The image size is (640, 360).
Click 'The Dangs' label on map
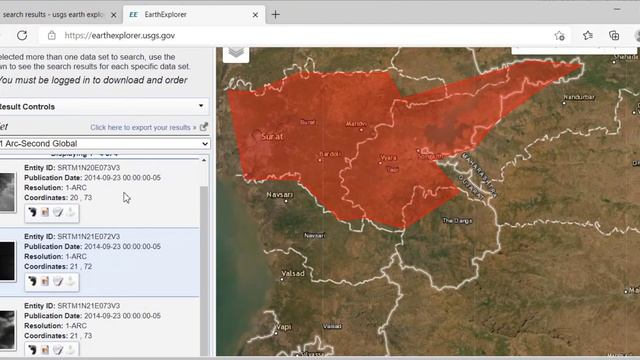coord(457,221)
